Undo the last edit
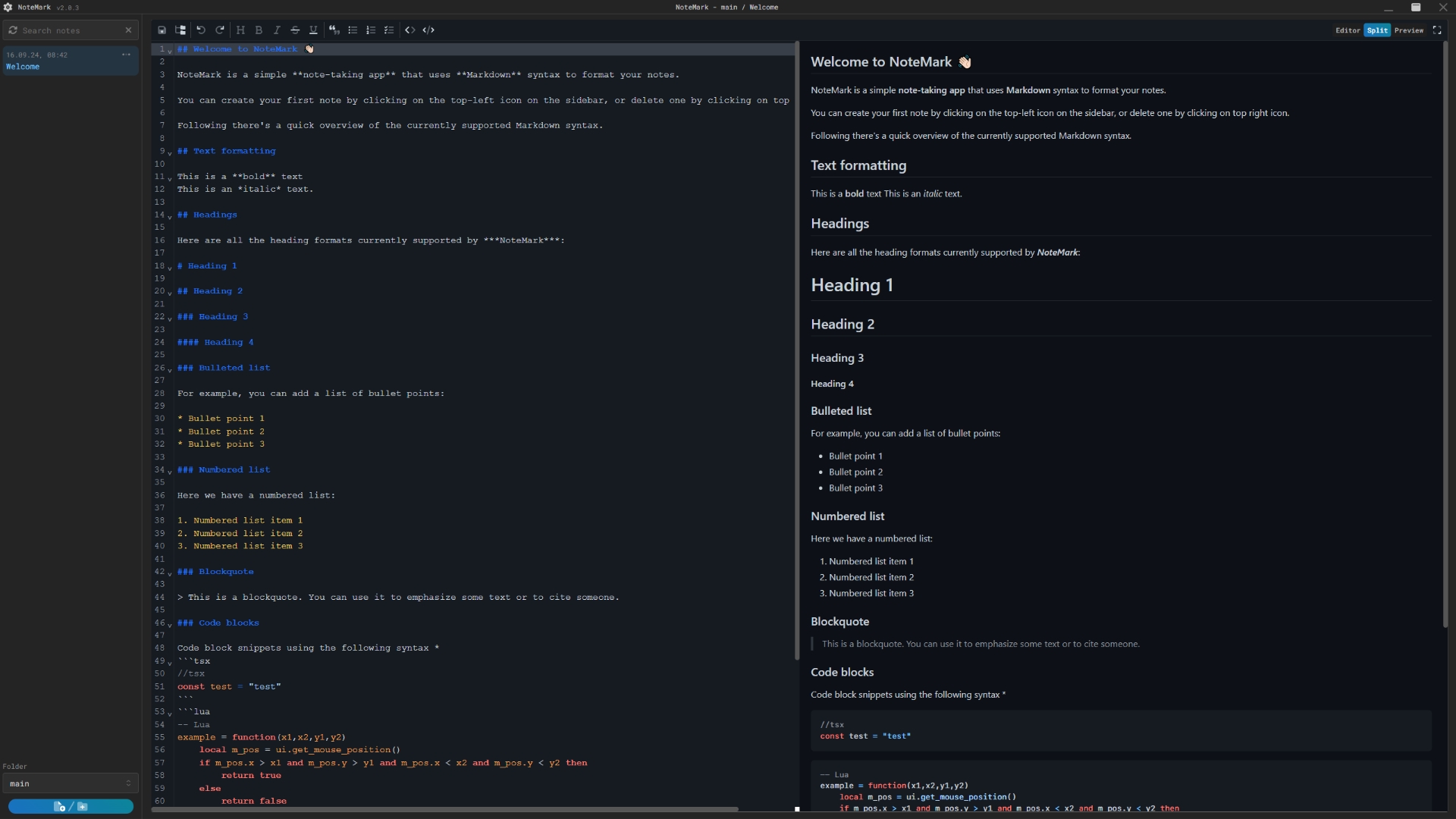The image size is (1456, 819). [201, 30]
